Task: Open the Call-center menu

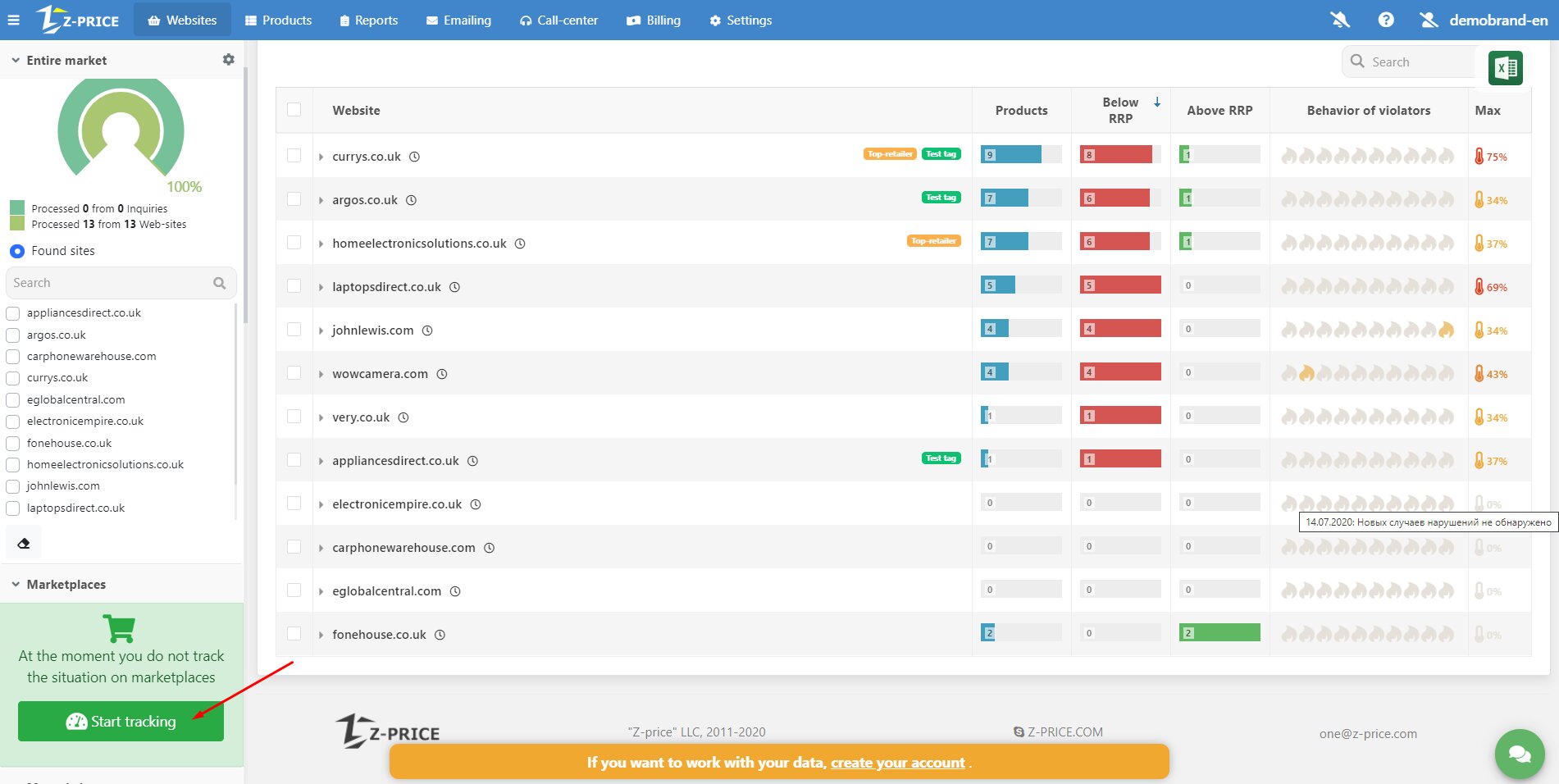Action: tap(558, 20)
